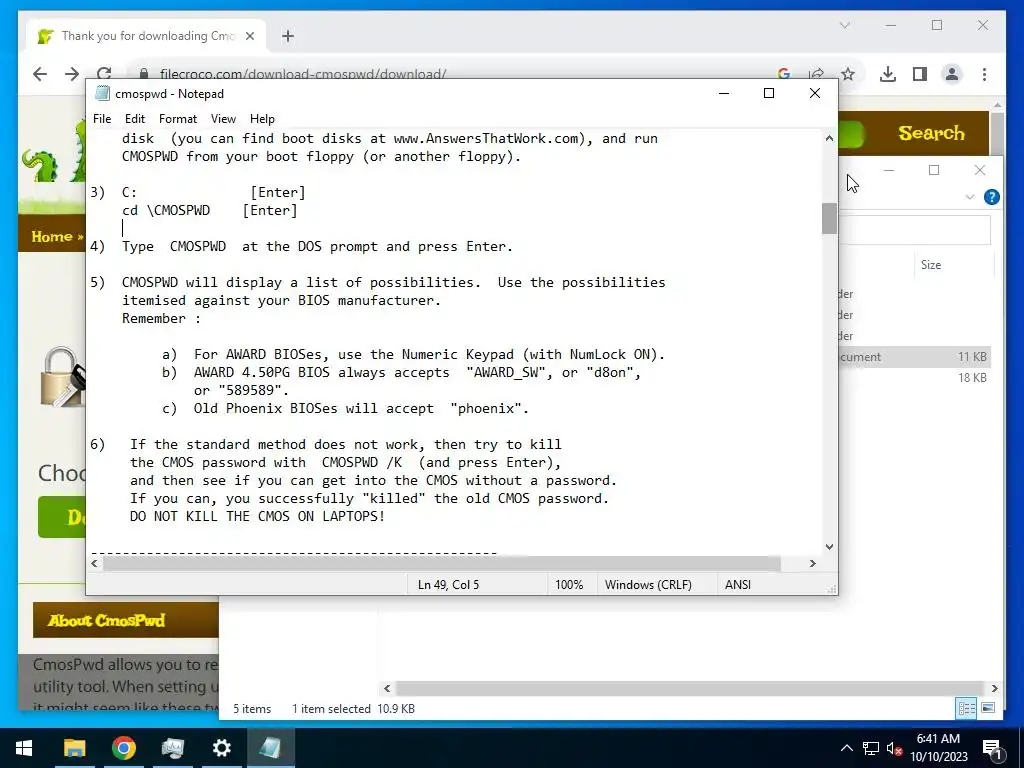
Task: Switch Explorer to details view icon
Action: pyautogui.click(x=966, y=708)
